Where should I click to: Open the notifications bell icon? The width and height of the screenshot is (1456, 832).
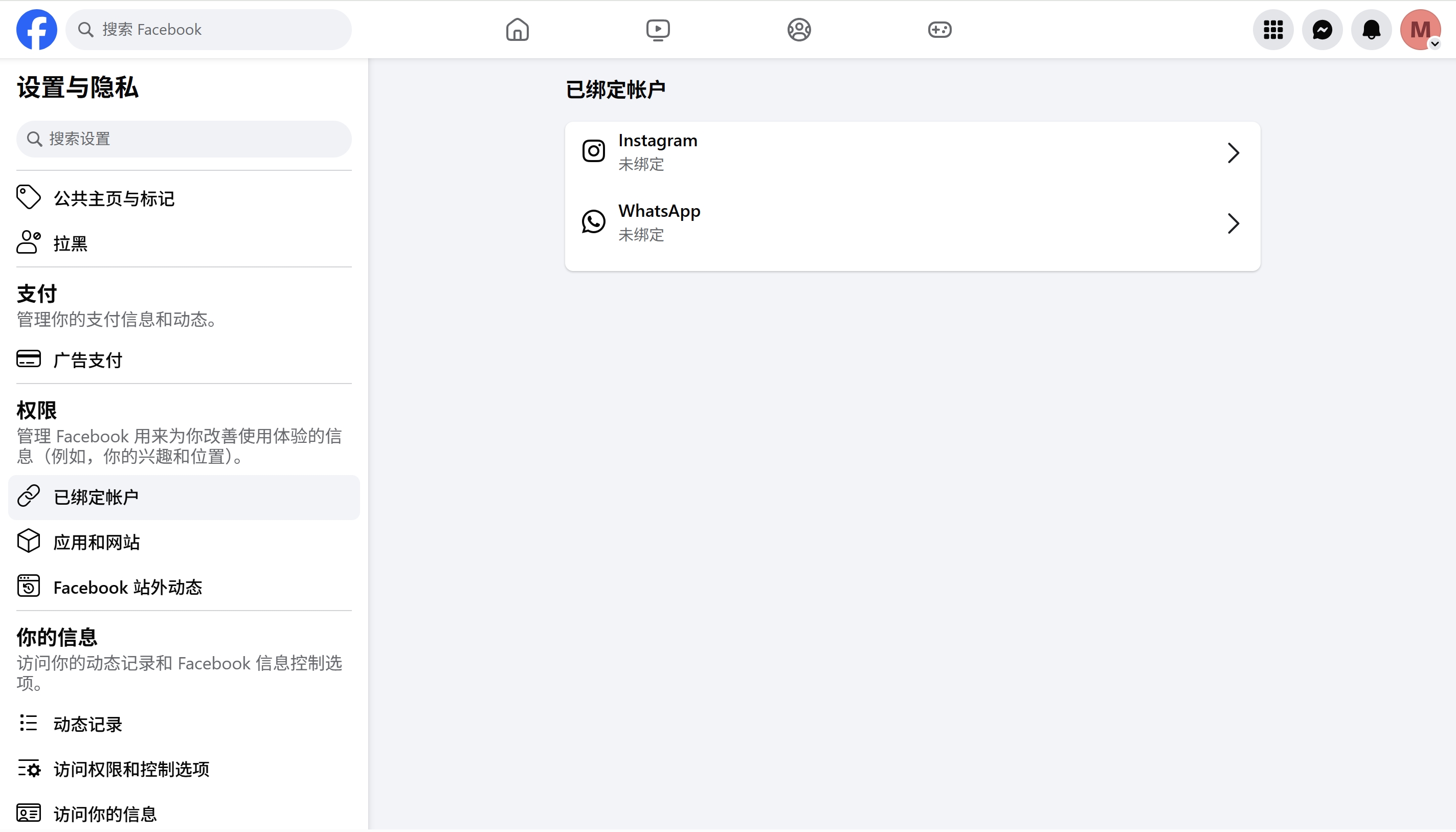[x=1372, y=29]
